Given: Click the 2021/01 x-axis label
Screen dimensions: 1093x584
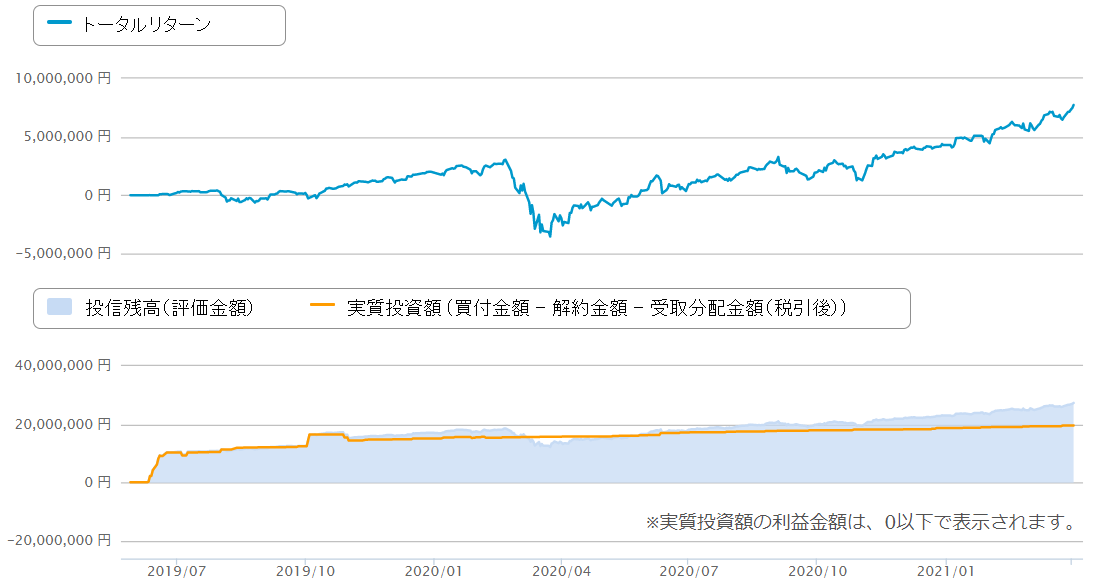Looking at the screenshot, I should pos(946,572).
